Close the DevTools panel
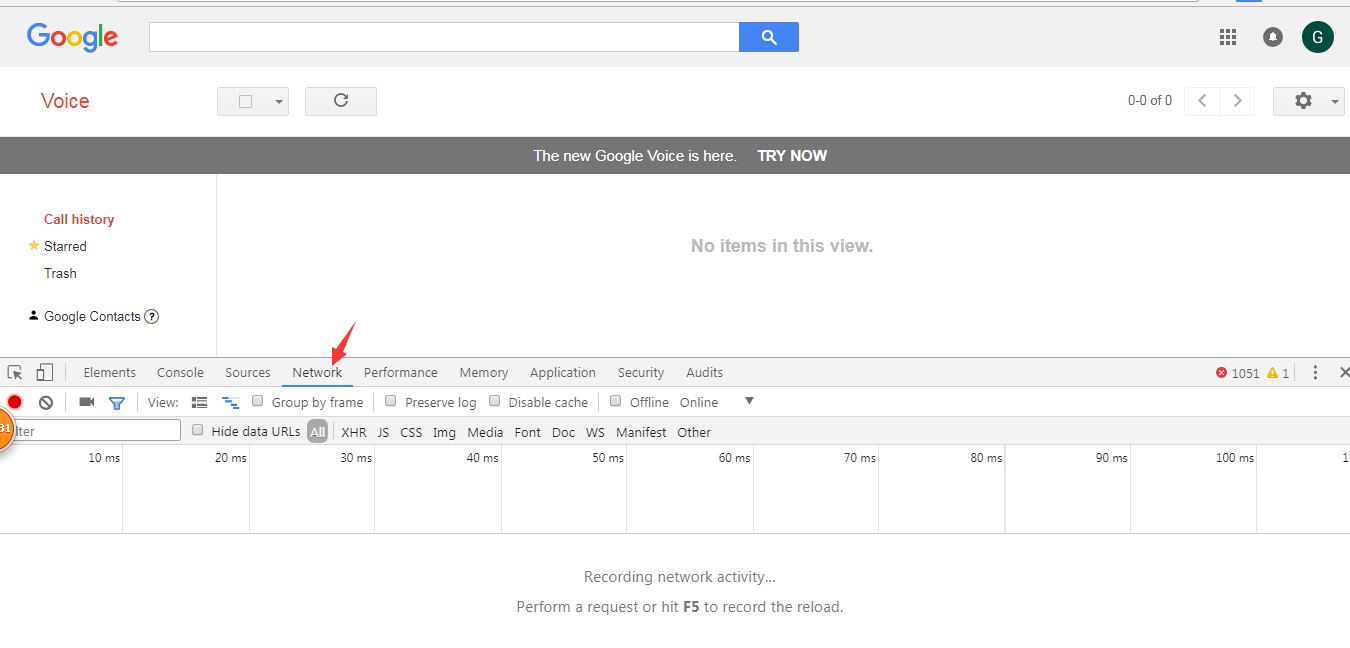The height and width of the screenshot is (648, 1350). tap(1344, 372)
